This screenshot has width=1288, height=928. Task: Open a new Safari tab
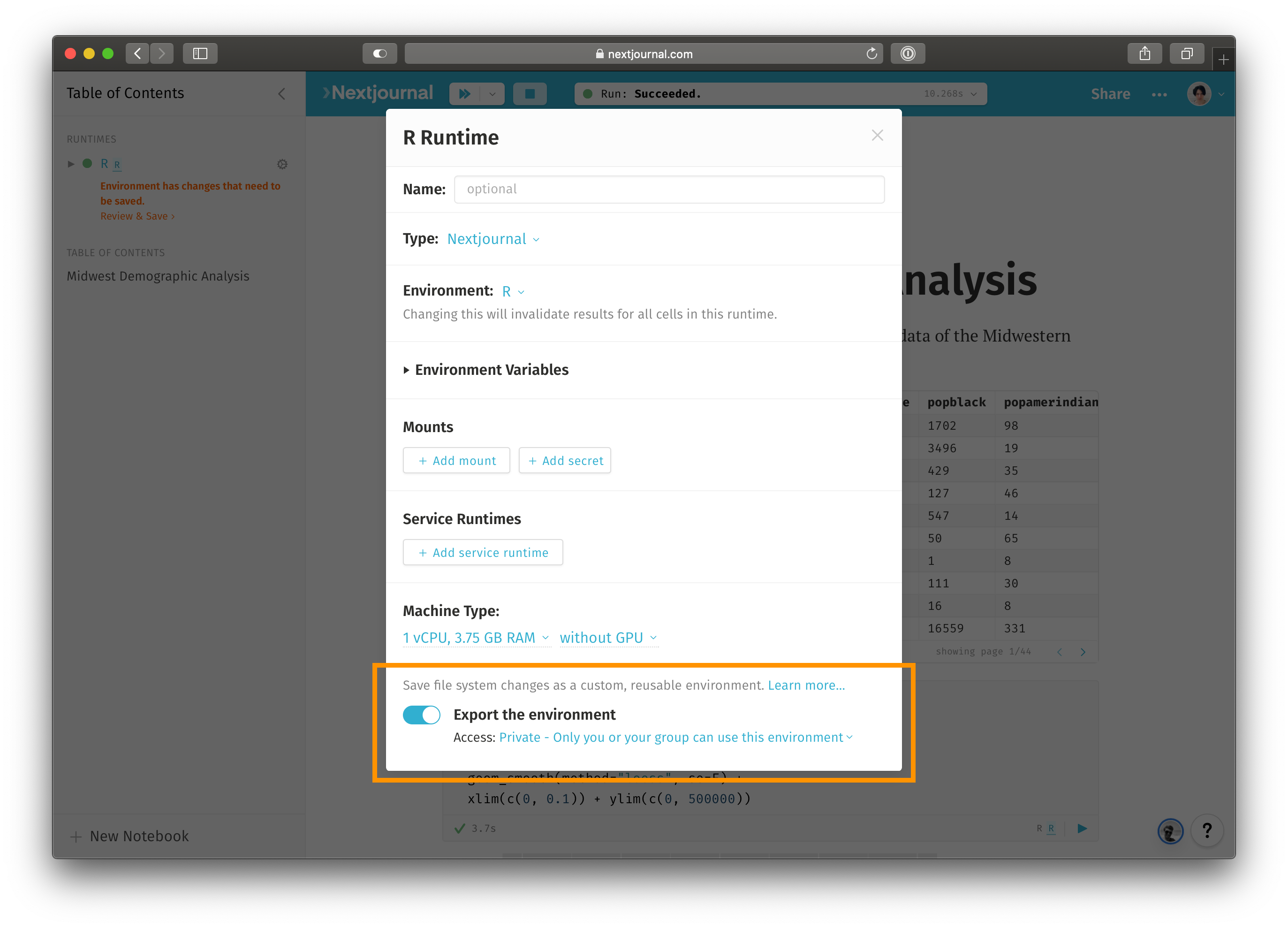coord(1223,59)
